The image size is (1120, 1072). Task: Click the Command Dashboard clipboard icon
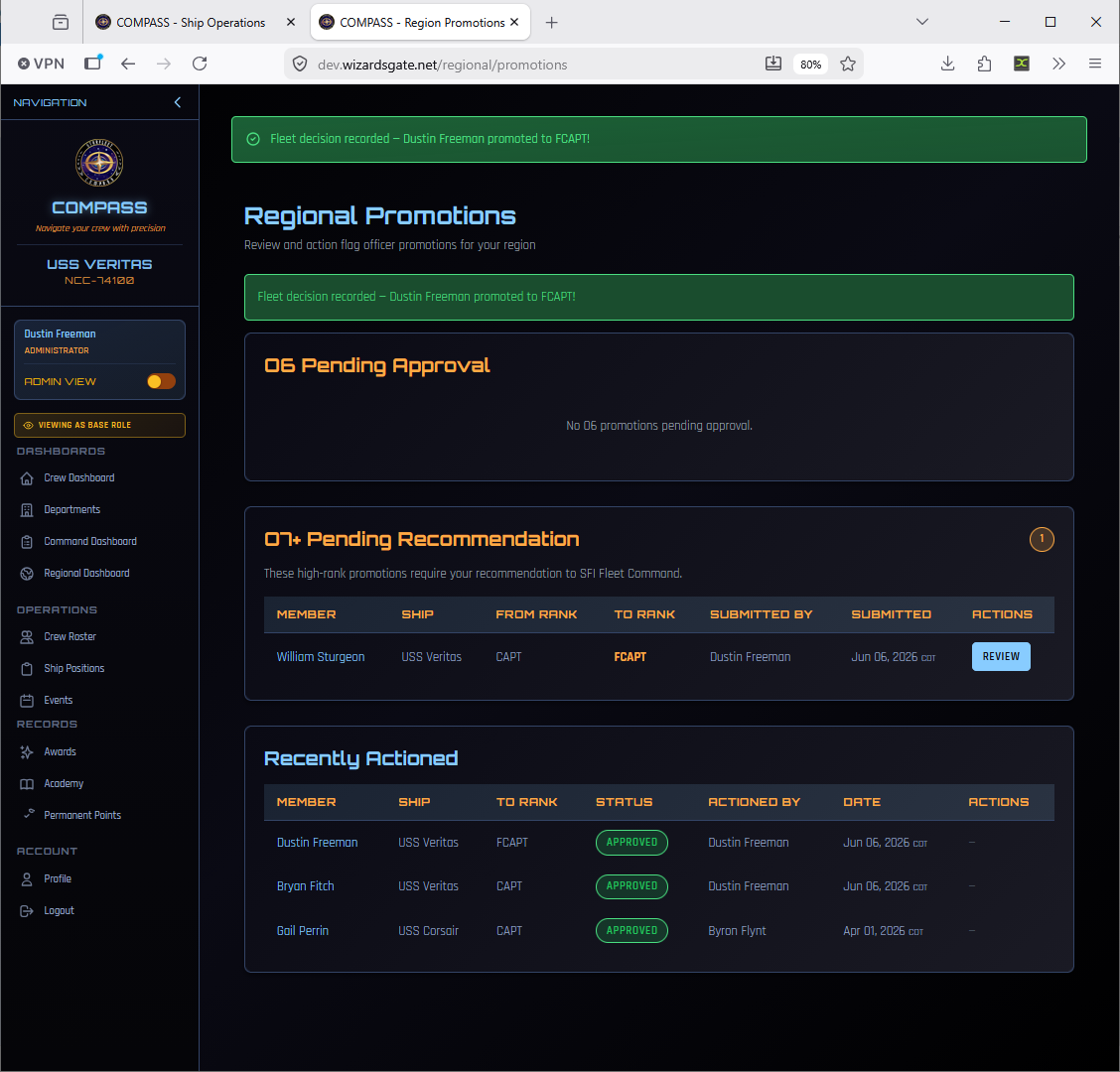point(27,542)
